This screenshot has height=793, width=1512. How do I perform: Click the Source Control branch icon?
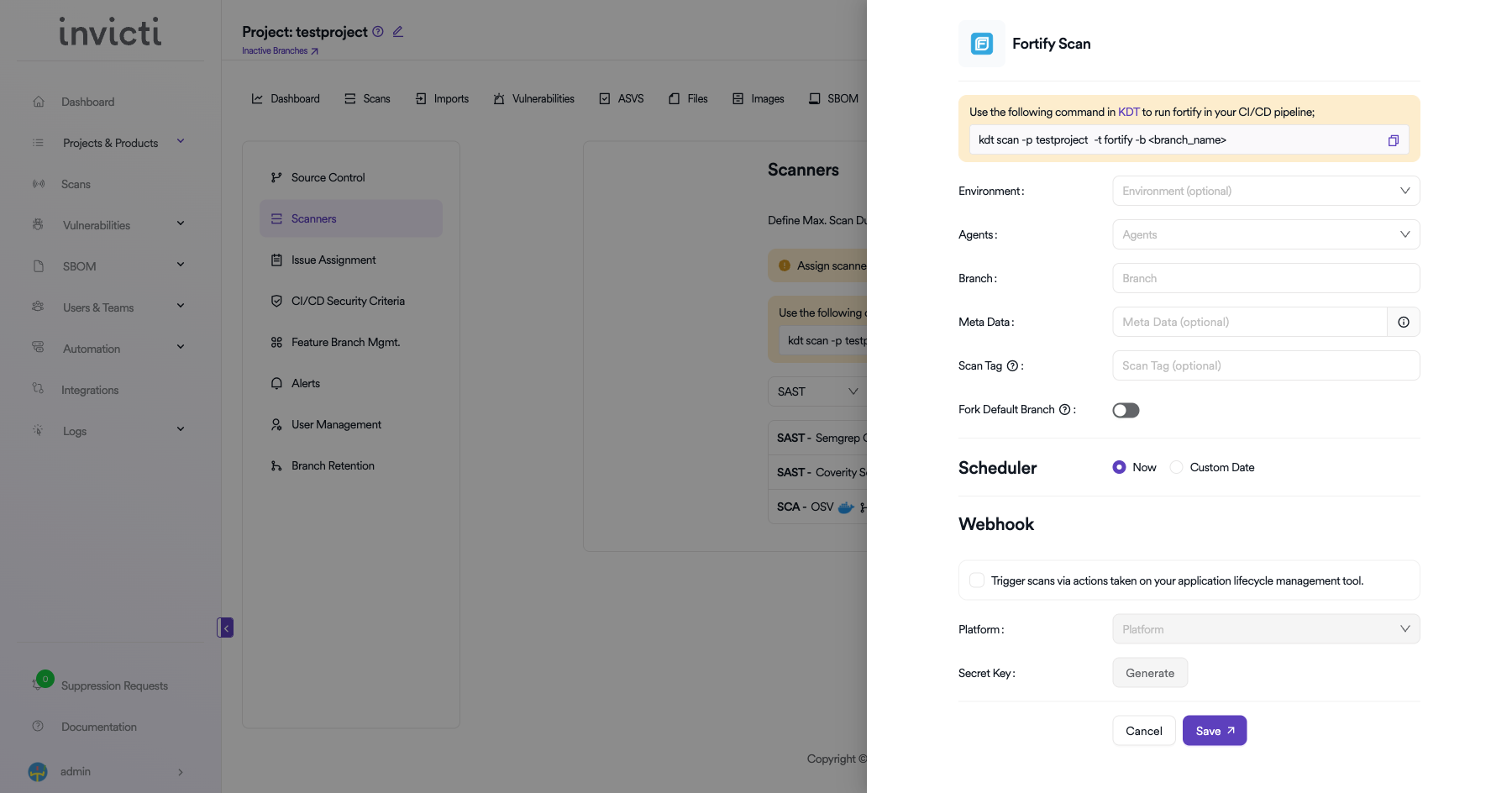click(x=276, y=177)
